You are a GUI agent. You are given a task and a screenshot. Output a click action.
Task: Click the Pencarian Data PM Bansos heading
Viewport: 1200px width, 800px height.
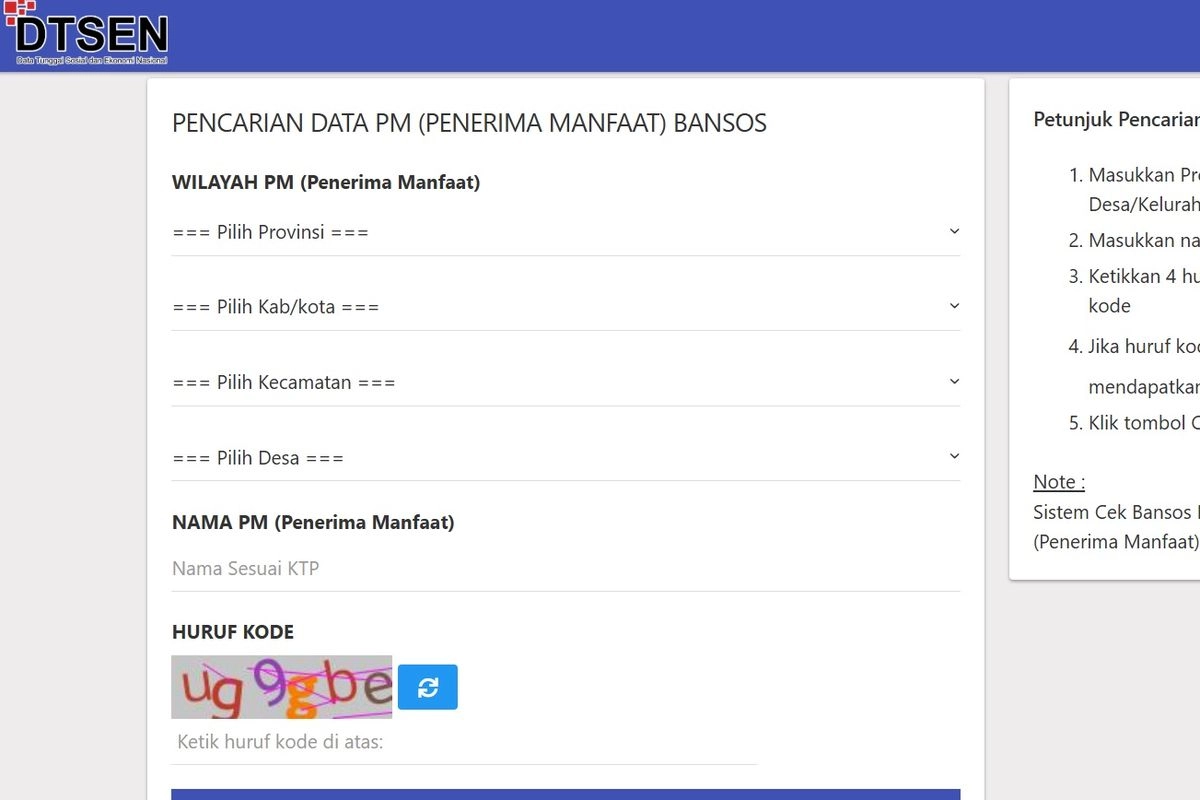[469, 123]
